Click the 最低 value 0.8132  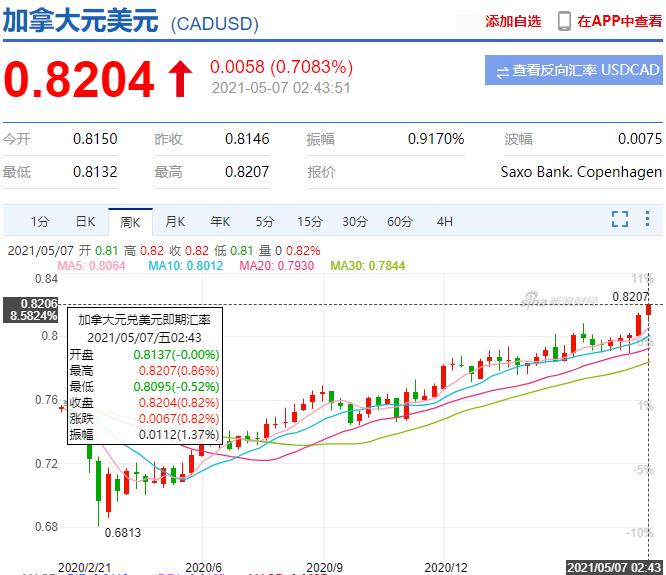point(95,172)
